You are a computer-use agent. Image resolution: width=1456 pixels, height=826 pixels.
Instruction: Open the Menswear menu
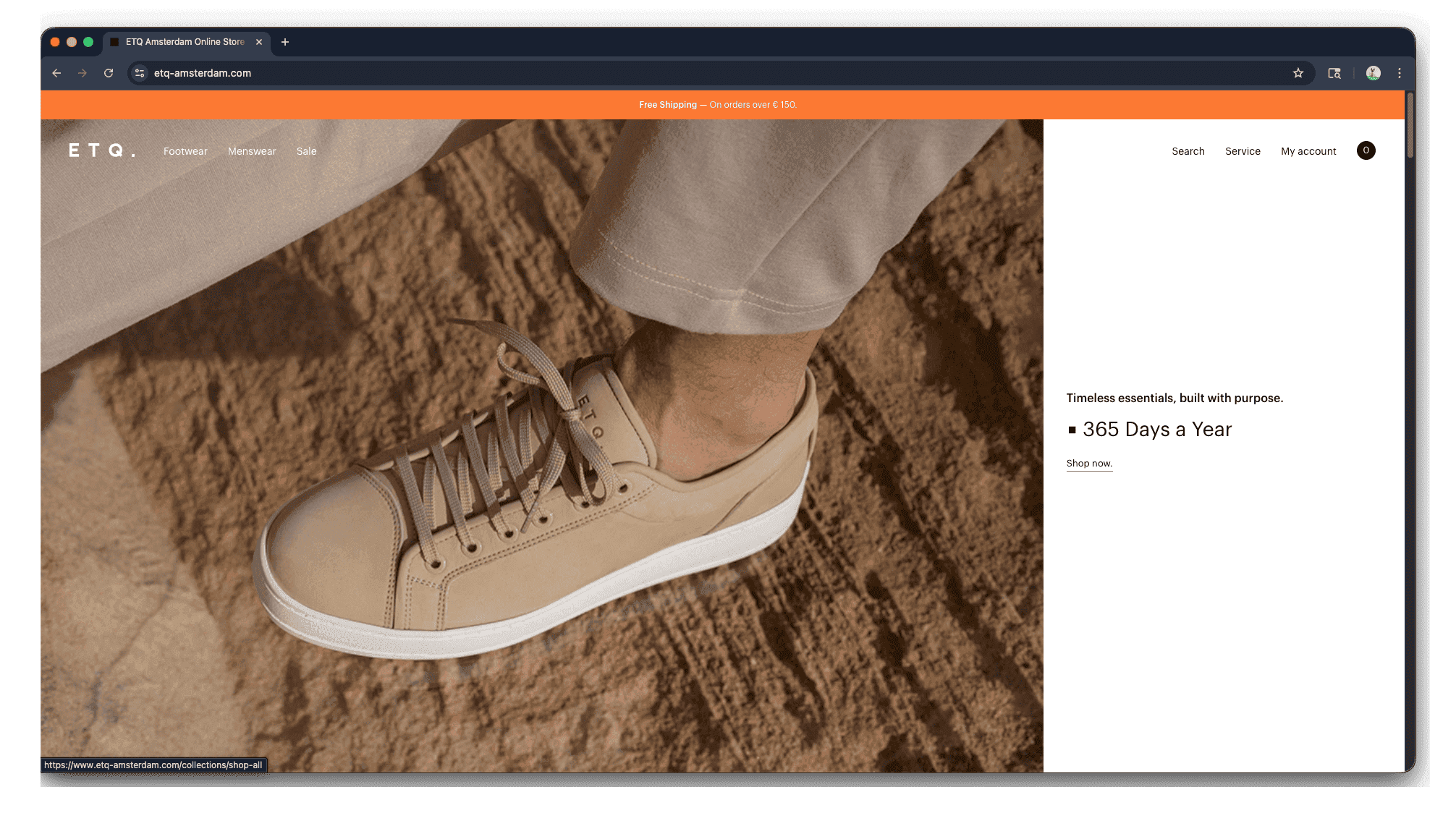point(252,151)
